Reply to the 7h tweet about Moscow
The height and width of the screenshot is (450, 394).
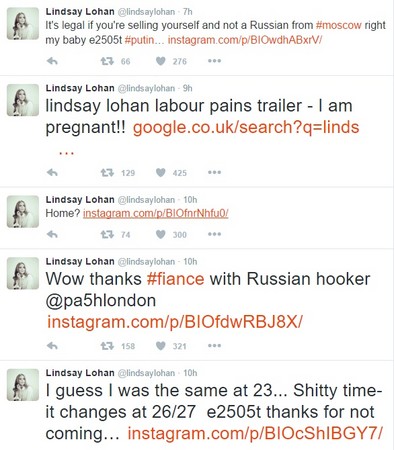click(52, 61)
